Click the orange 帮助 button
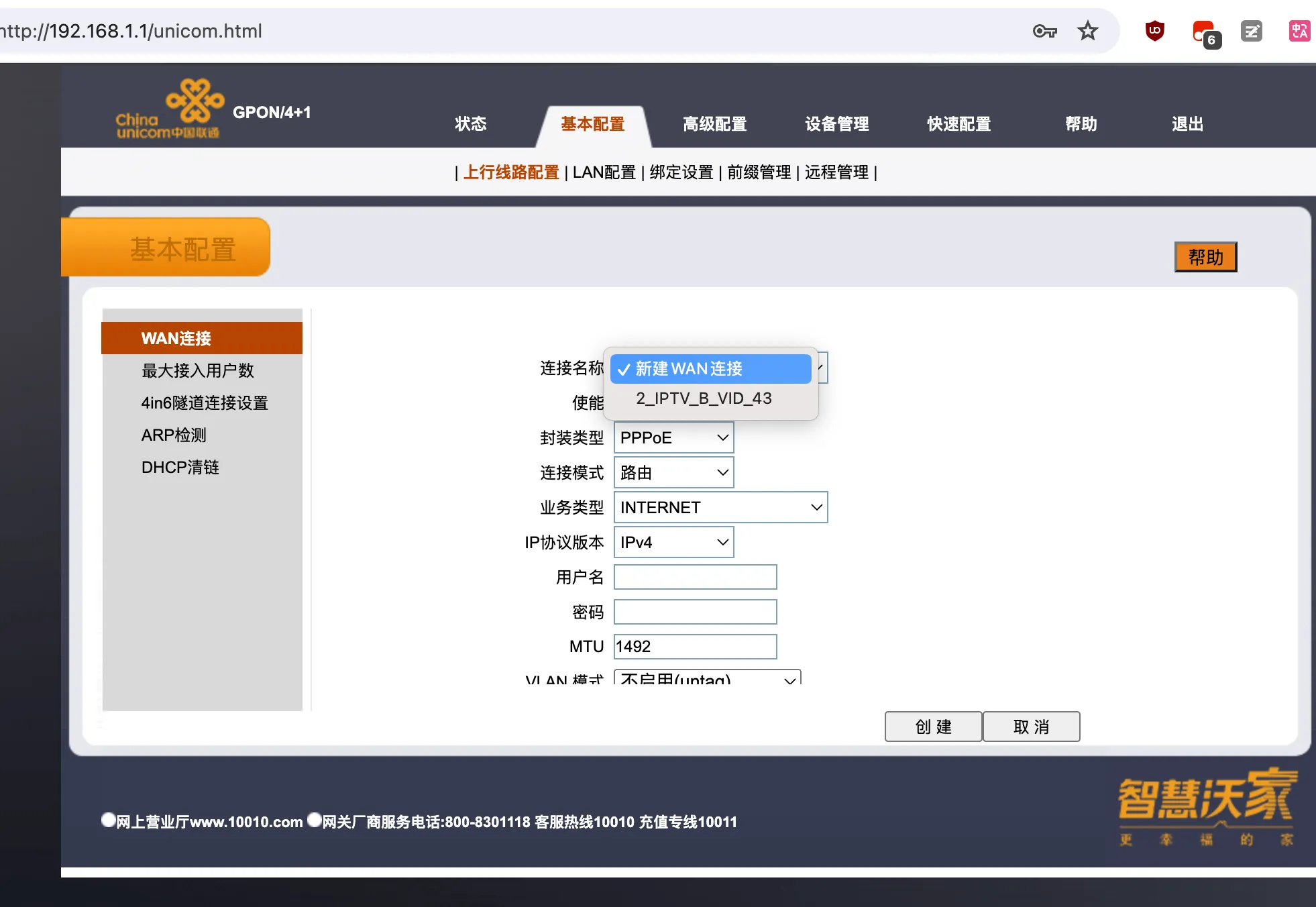Viewport: 1316px width, 907px height. click(x=1205, y=257)
